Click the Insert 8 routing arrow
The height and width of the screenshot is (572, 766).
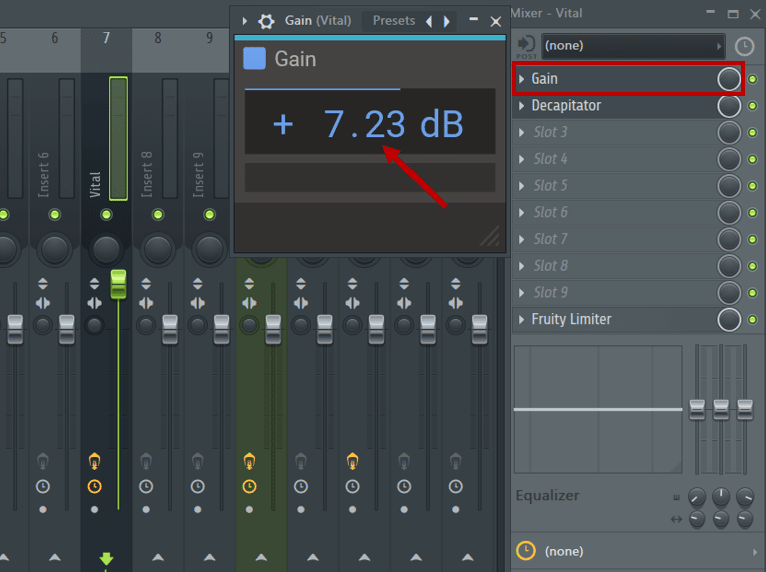coord(158,557)
